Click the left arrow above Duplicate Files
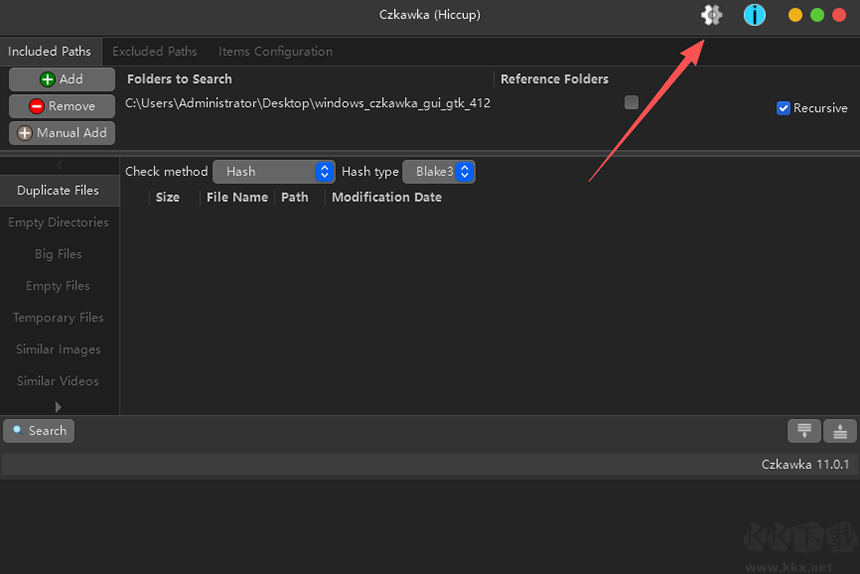 coord(58,164)
